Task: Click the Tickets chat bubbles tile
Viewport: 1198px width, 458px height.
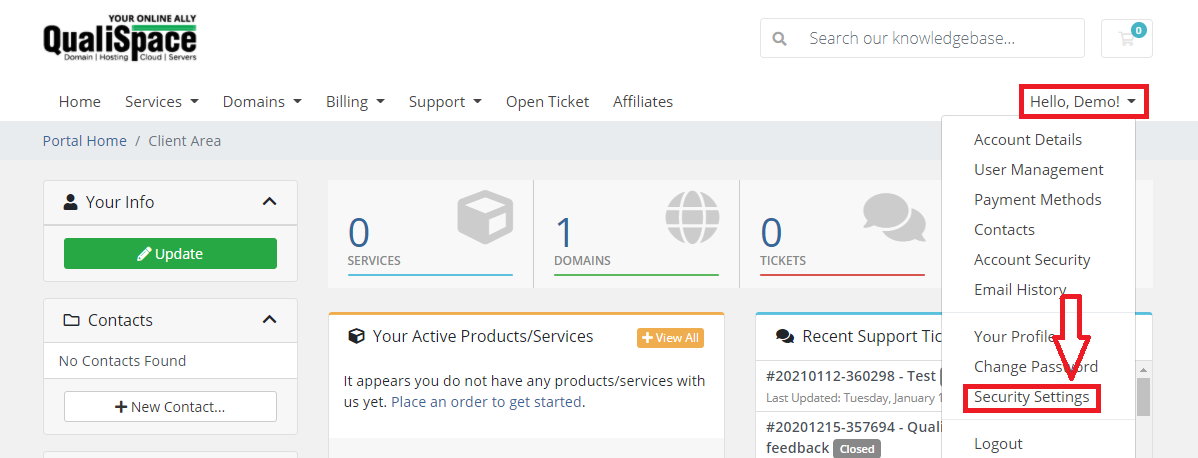Action: [x=842, y=233]
